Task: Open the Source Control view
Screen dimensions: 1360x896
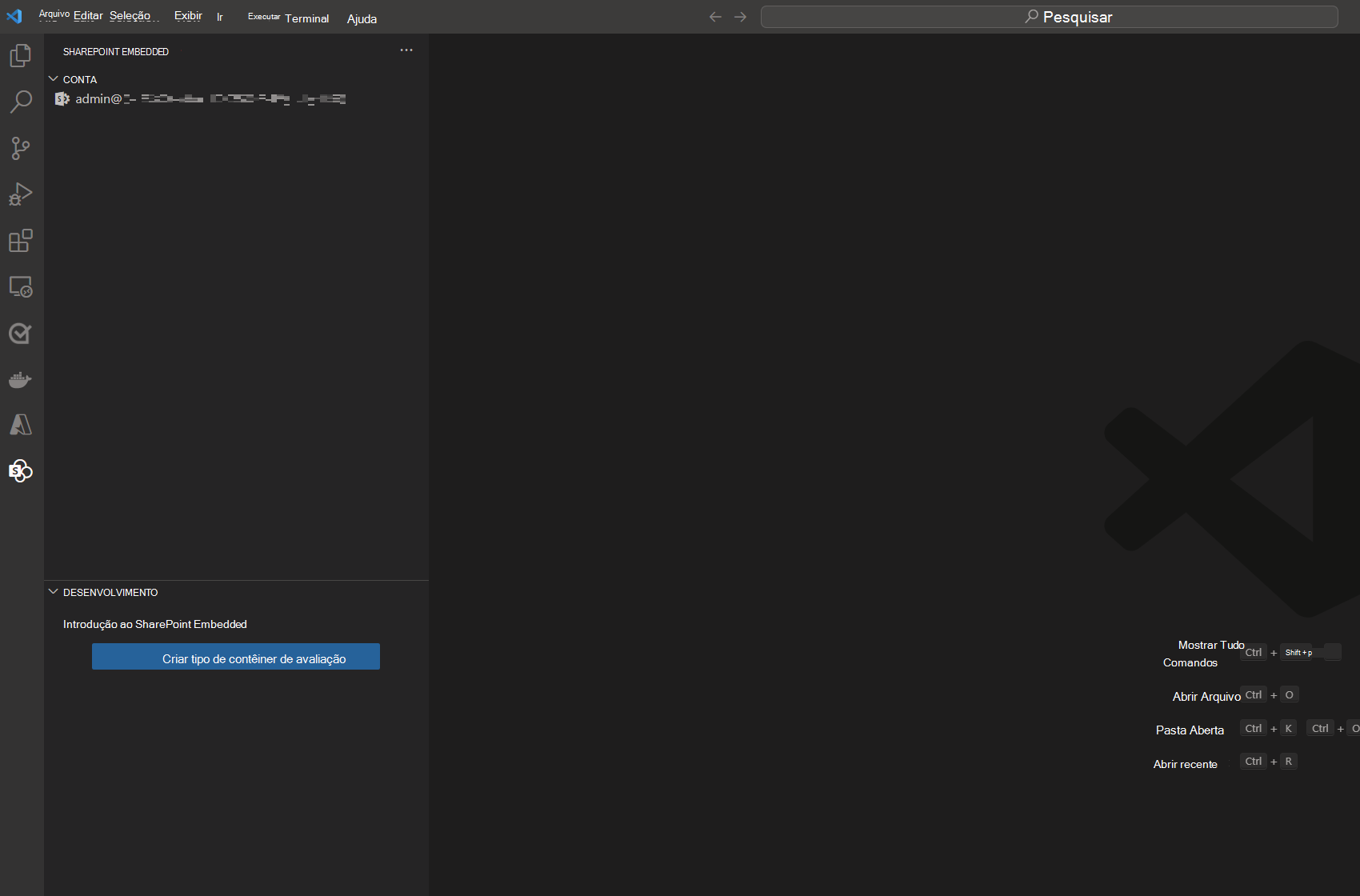Action: [21, 148]
